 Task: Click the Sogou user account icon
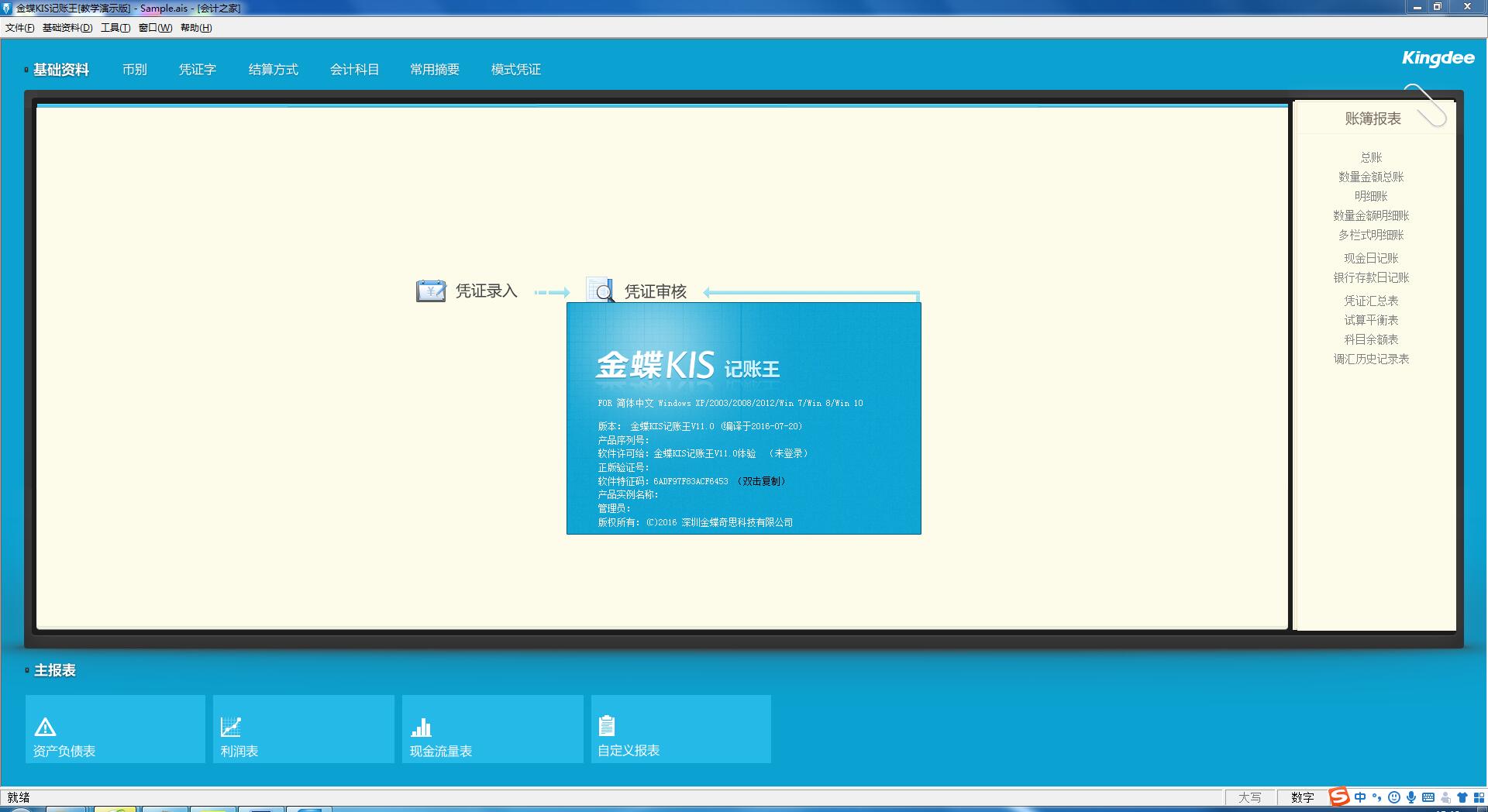point(1445,797)
